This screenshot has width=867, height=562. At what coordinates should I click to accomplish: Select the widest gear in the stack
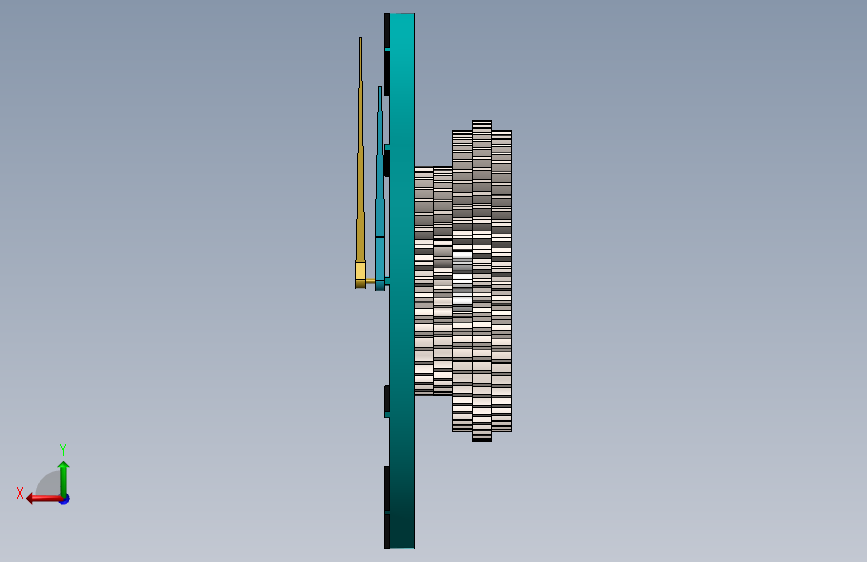point(482,281)
